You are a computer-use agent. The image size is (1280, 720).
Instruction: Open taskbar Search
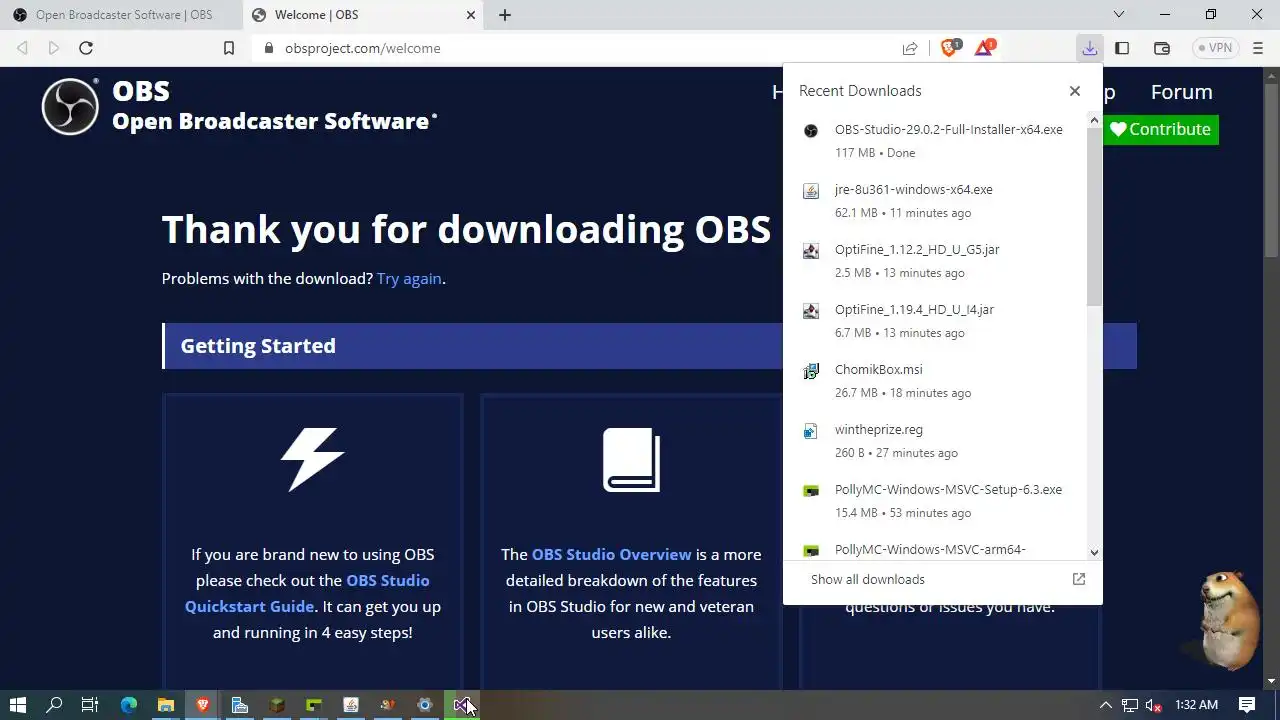pyautogui.click(x=54, y=705)
